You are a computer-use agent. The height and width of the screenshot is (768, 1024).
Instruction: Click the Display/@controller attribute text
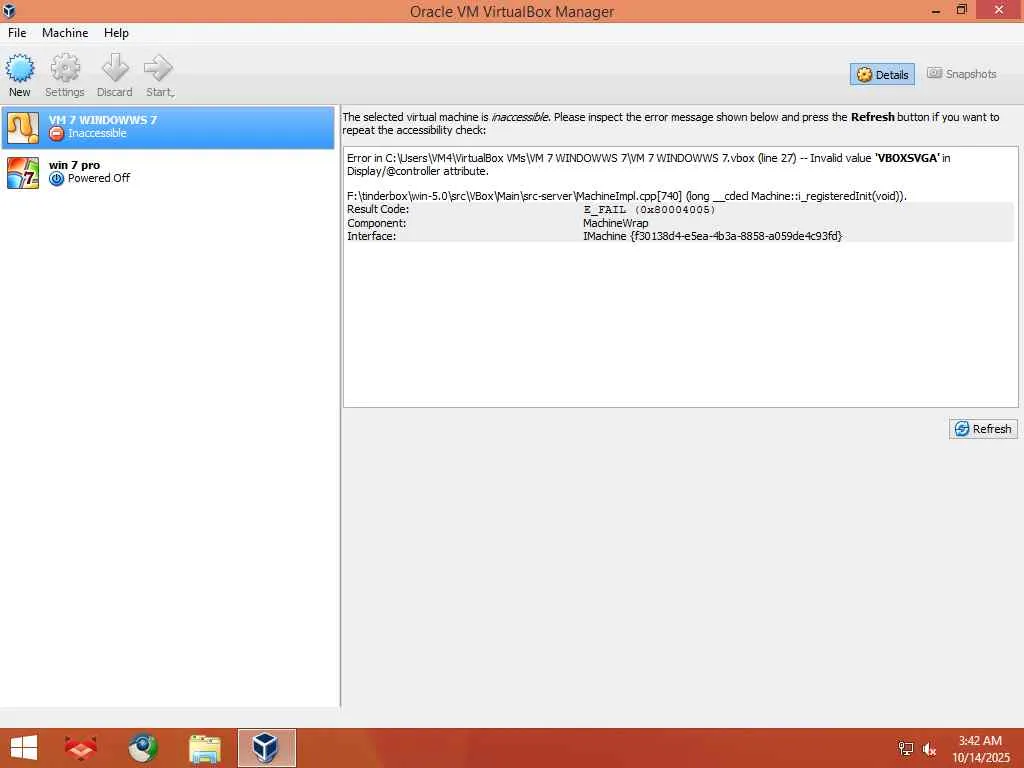coord(417,171)
